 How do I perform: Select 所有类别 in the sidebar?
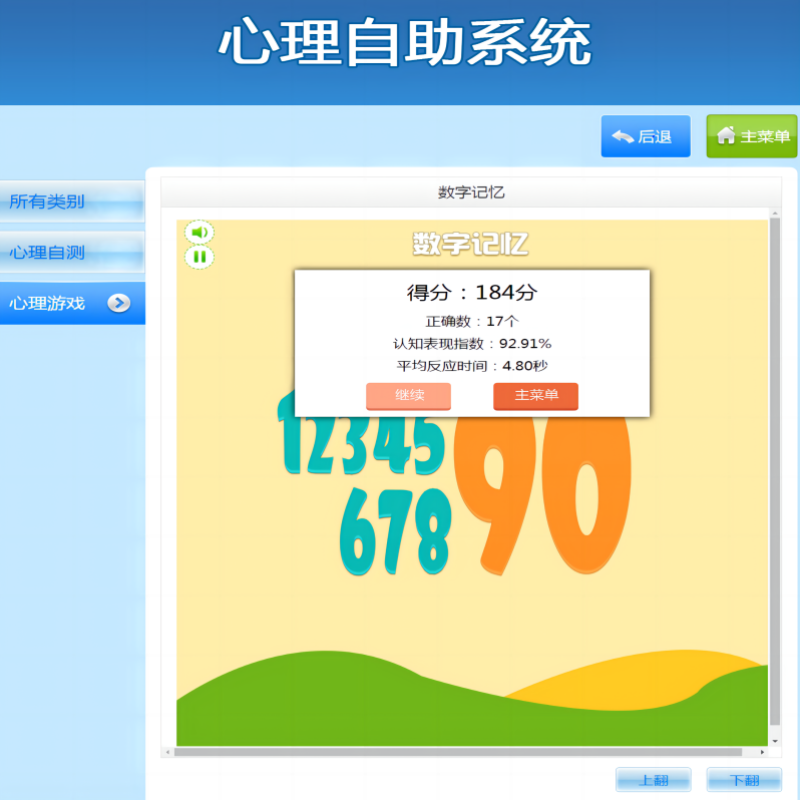click(x=72, y=202)
